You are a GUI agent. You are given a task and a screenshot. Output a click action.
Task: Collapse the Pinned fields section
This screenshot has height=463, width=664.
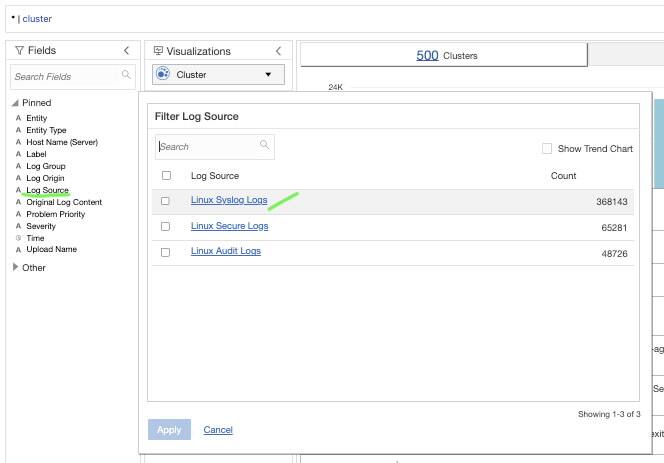(x=15, y=103)
